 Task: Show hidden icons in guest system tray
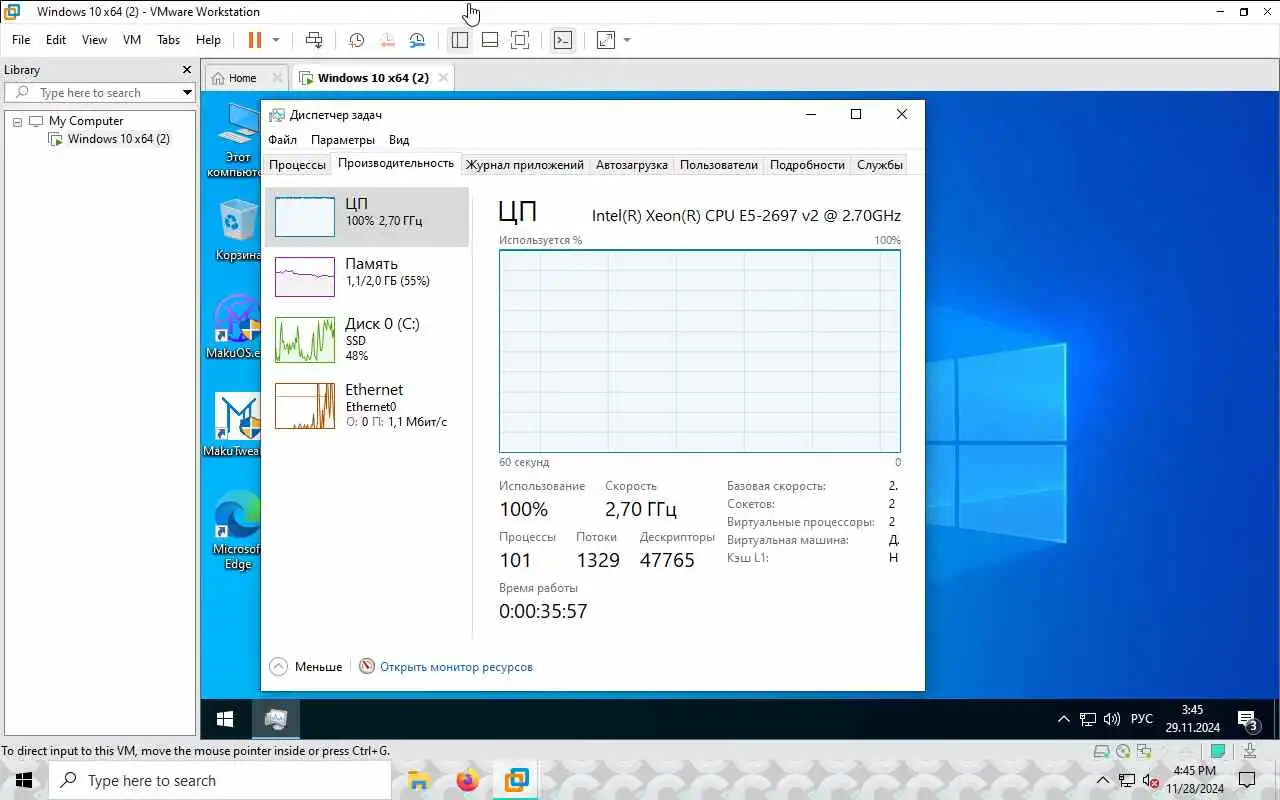click(x=1064, y=719)
